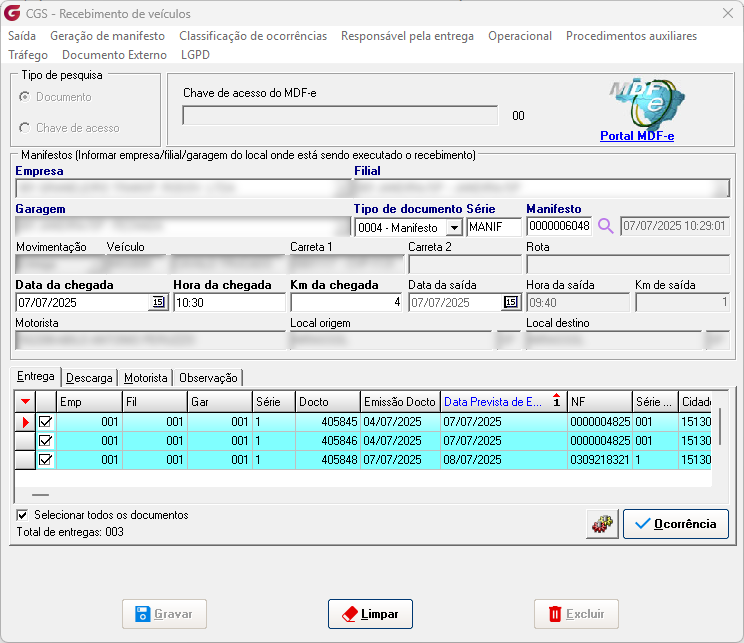Image resolution: width=744 pixels, height=643 pixels.
Task: Close the Recebimento de veículos window
Action: [x=728, y=13]
